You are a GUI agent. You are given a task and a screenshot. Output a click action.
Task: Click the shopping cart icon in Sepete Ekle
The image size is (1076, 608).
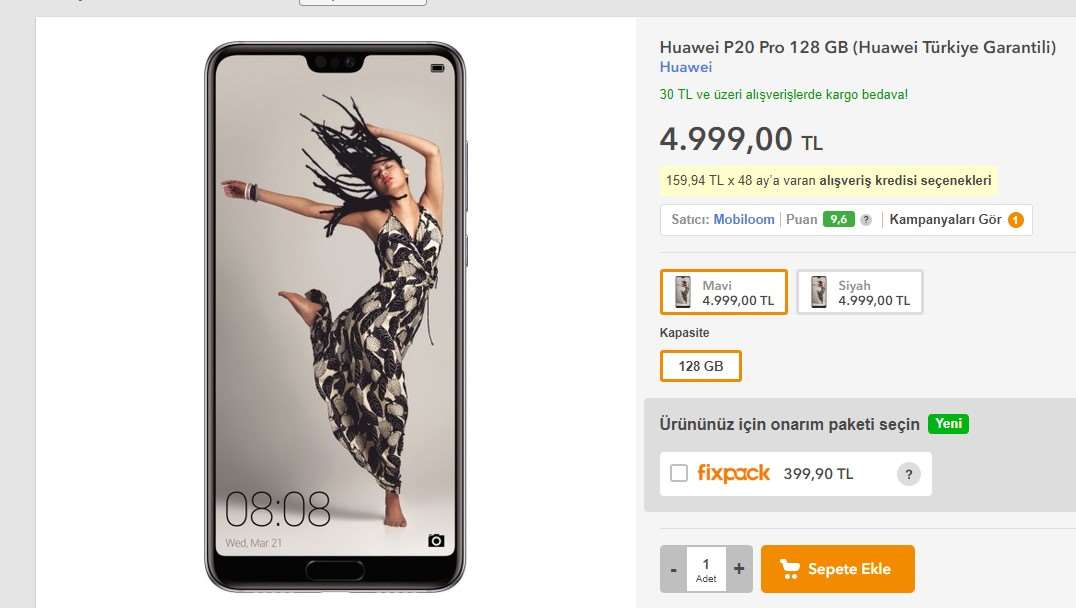[x=790, y=569]
